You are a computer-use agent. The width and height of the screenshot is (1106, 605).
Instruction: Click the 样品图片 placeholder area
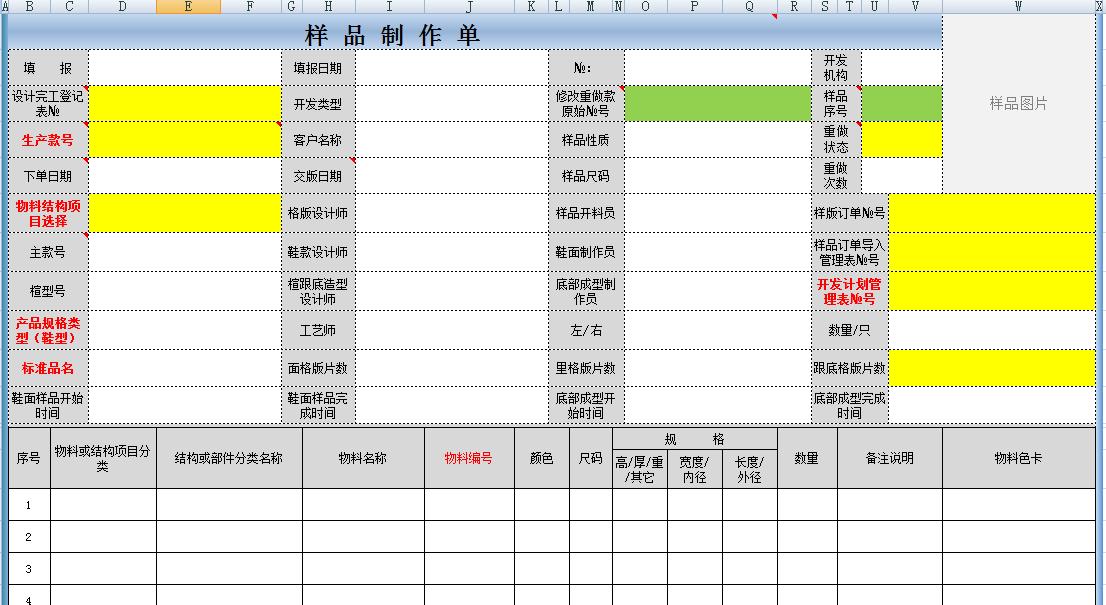coord(1018,104)
